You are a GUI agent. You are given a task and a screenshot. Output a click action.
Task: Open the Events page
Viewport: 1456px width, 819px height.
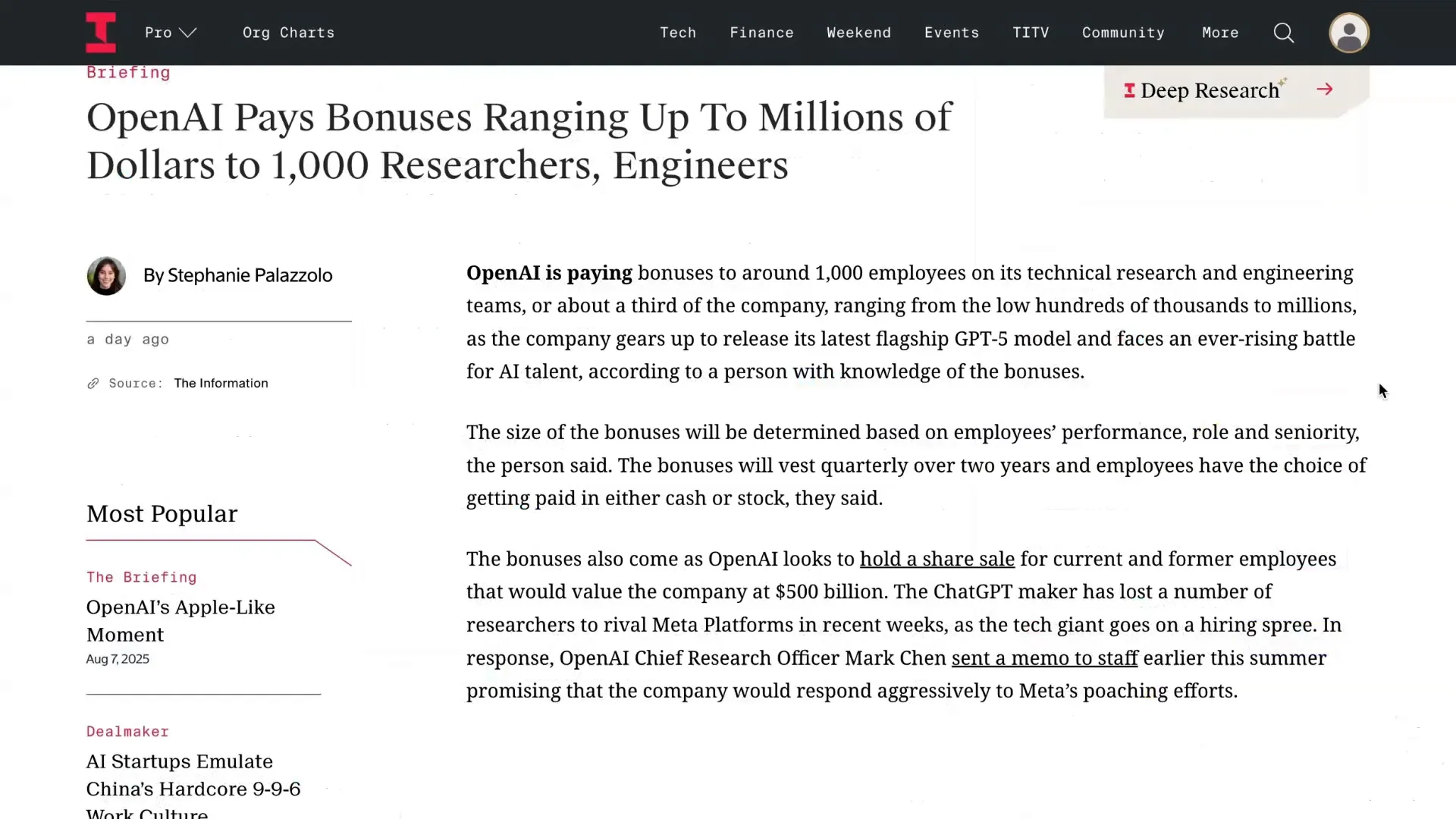pyautogui.click(x=951, y=33)
